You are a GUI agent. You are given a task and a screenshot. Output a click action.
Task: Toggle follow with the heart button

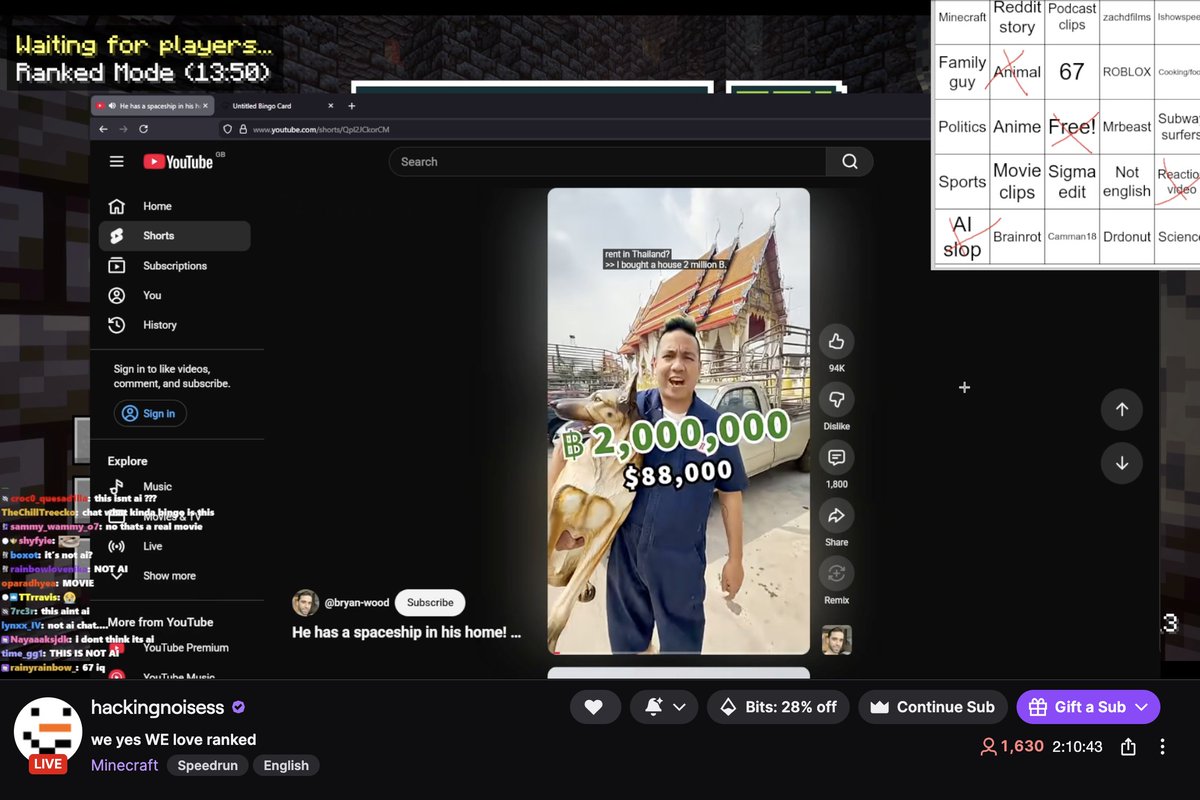tap(594, 707)
